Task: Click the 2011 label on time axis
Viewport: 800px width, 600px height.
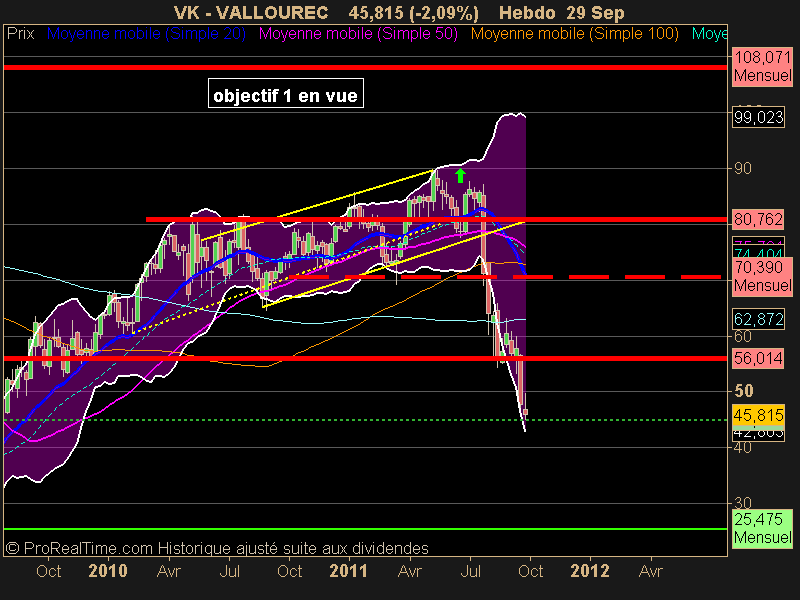Action: pyautogui.click(x=348, y=571)
